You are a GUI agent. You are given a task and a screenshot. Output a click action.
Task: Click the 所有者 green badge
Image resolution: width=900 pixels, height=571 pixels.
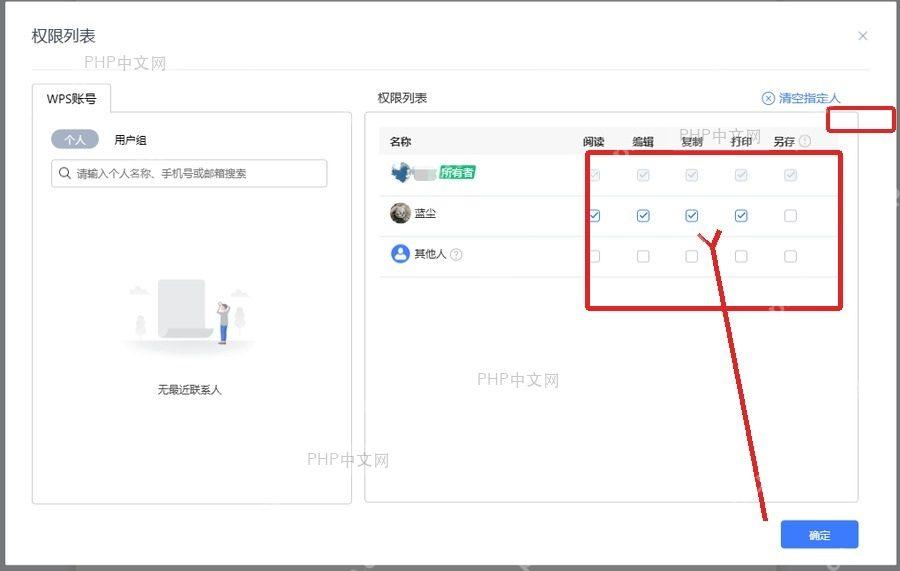pos(457,172)
